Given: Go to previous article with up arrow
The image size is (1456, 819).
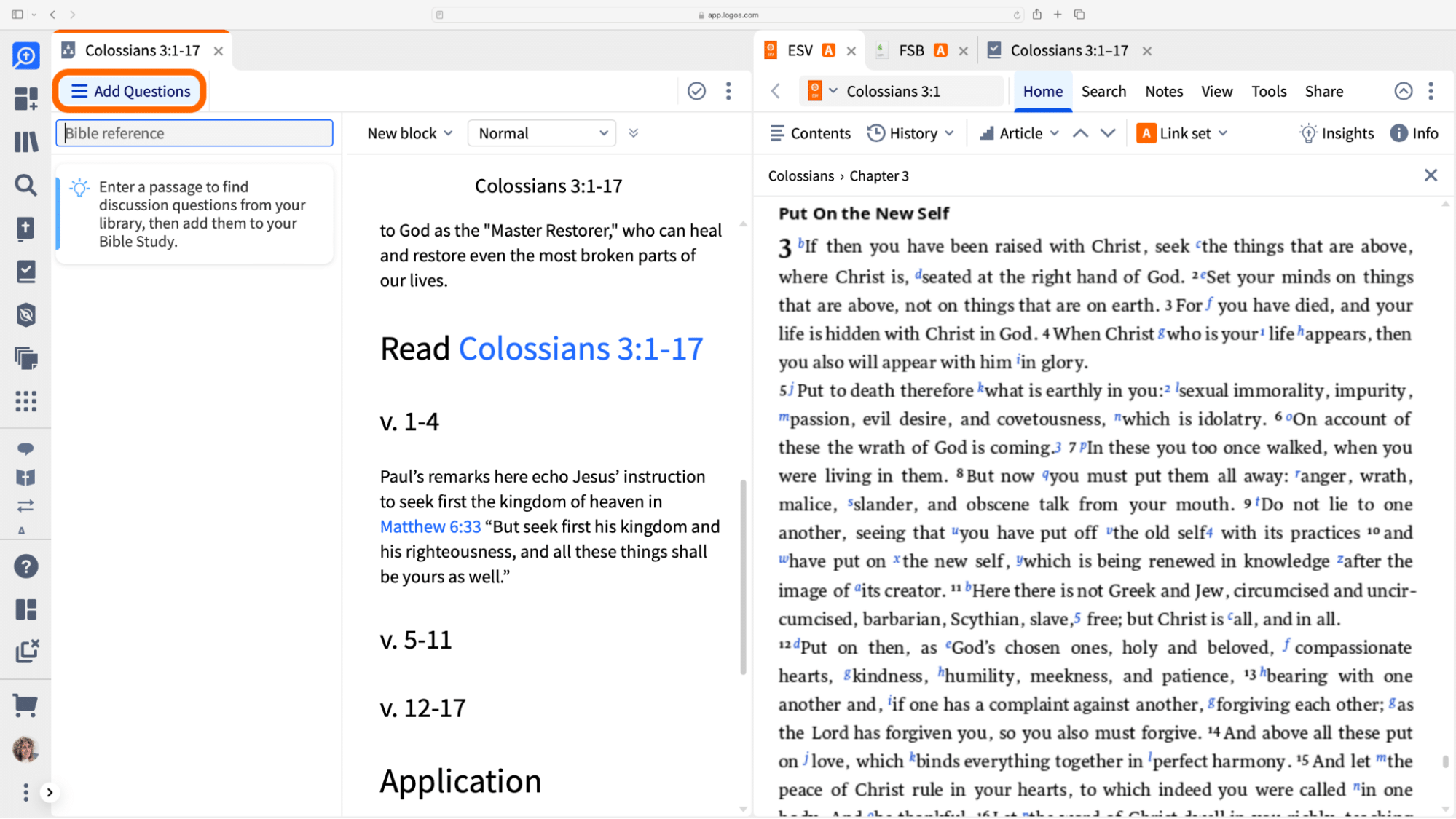Looking at the screenshot, I should [1080, 133].
